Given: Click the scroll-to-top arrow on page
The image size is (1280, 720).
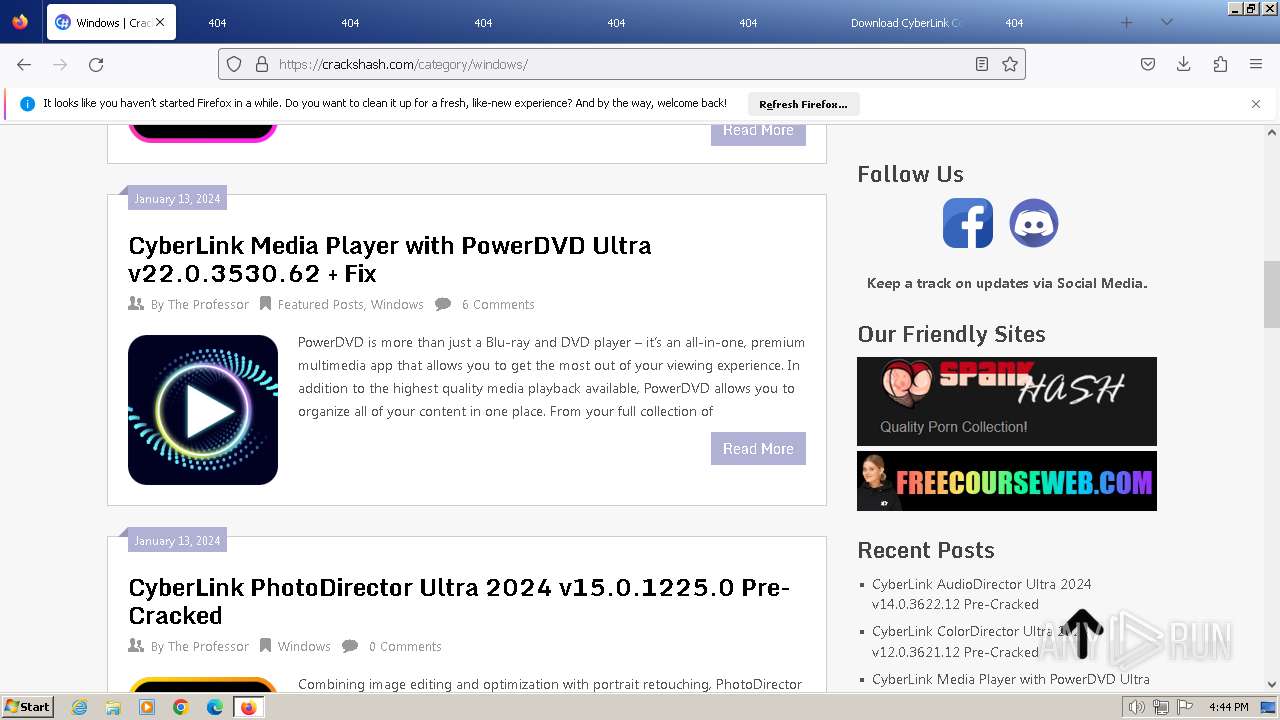Looking at the screenshot, I should point(1082,634).
